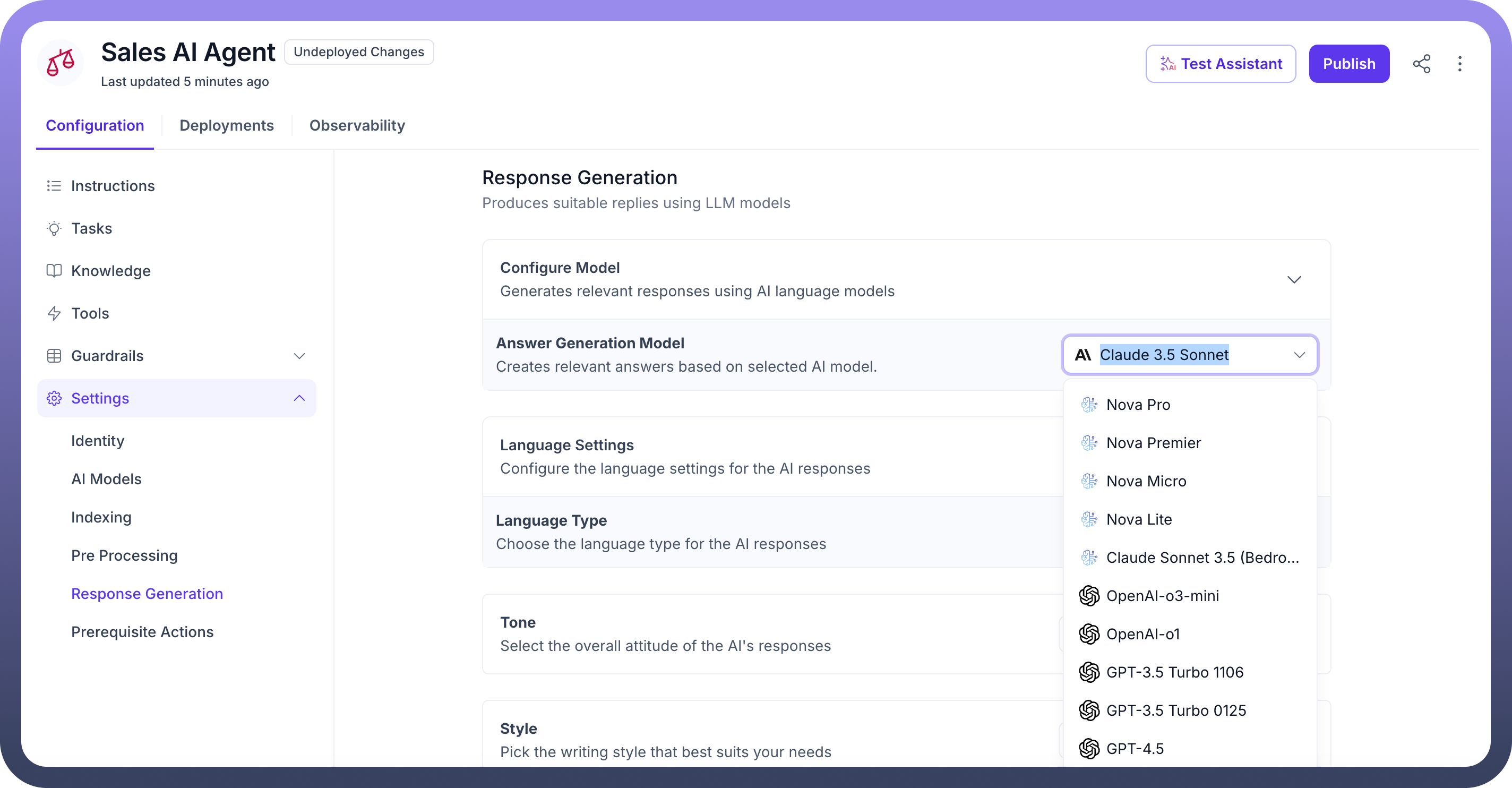Switch to the Deployments tab

pos(227,125)
